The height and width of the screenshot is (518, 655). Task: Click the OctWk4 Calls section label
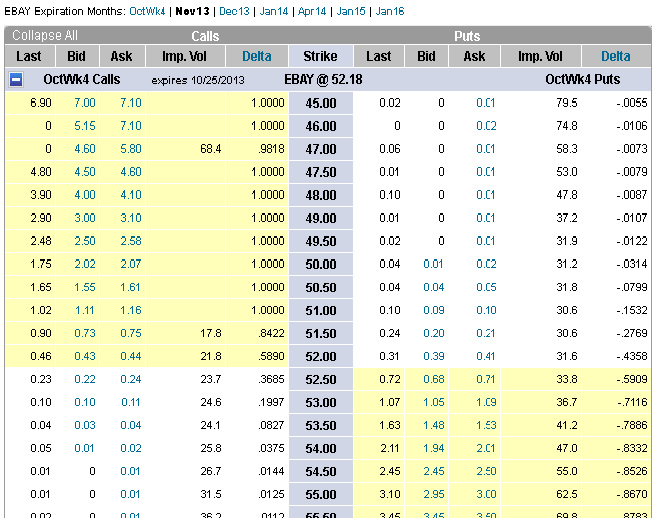(x=81, y=79)
